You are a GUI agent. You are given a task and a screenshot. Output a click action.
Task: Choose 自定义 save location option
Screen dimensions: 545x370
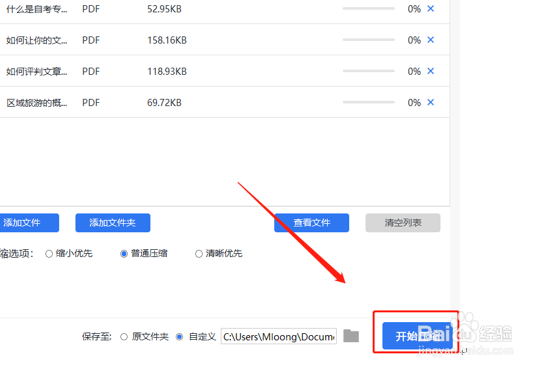(x=196, y=337)
